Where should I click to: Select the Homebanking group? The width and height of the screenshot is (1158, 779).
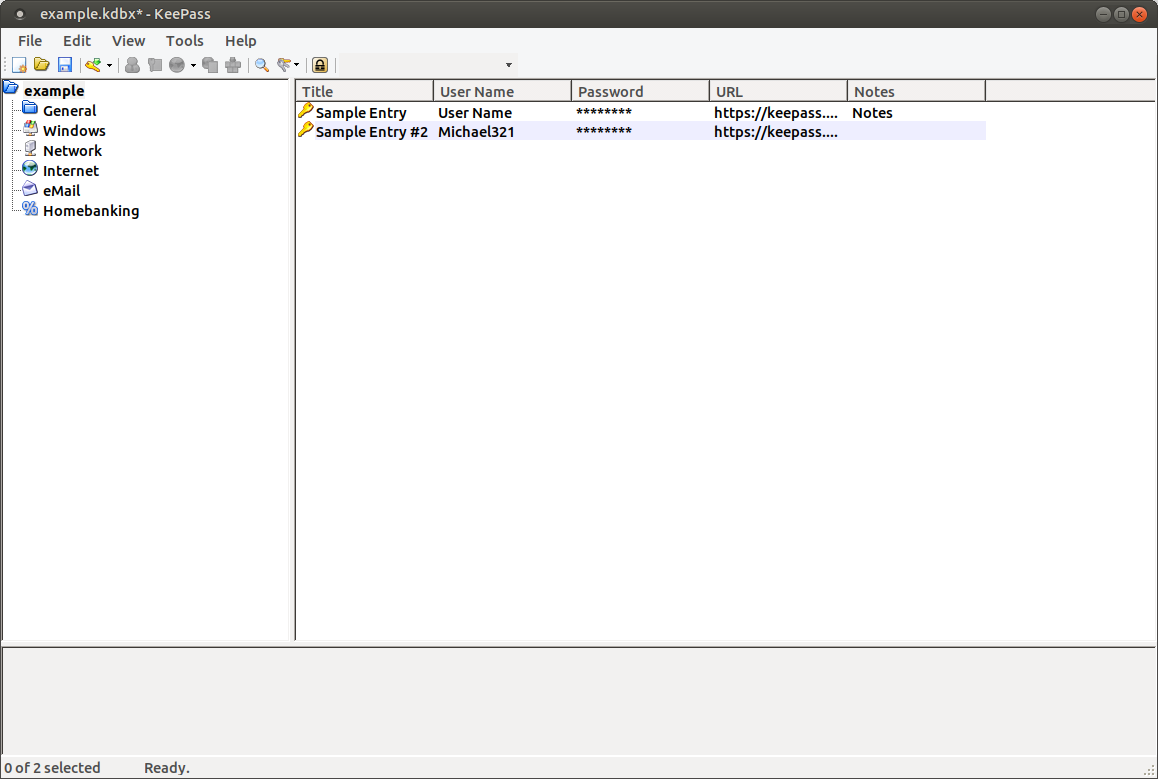91,210
